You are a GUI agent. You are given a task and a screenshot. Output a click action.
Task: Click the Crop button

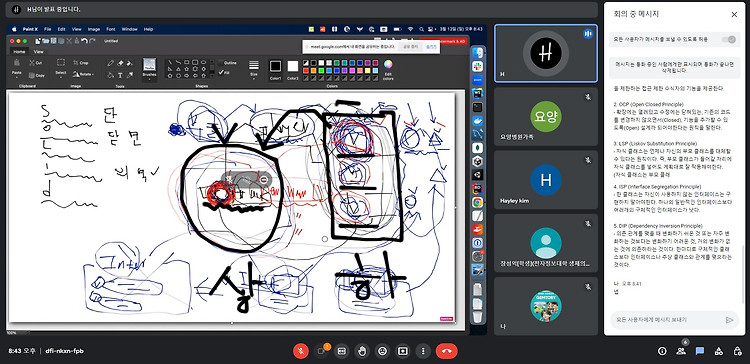81,63
